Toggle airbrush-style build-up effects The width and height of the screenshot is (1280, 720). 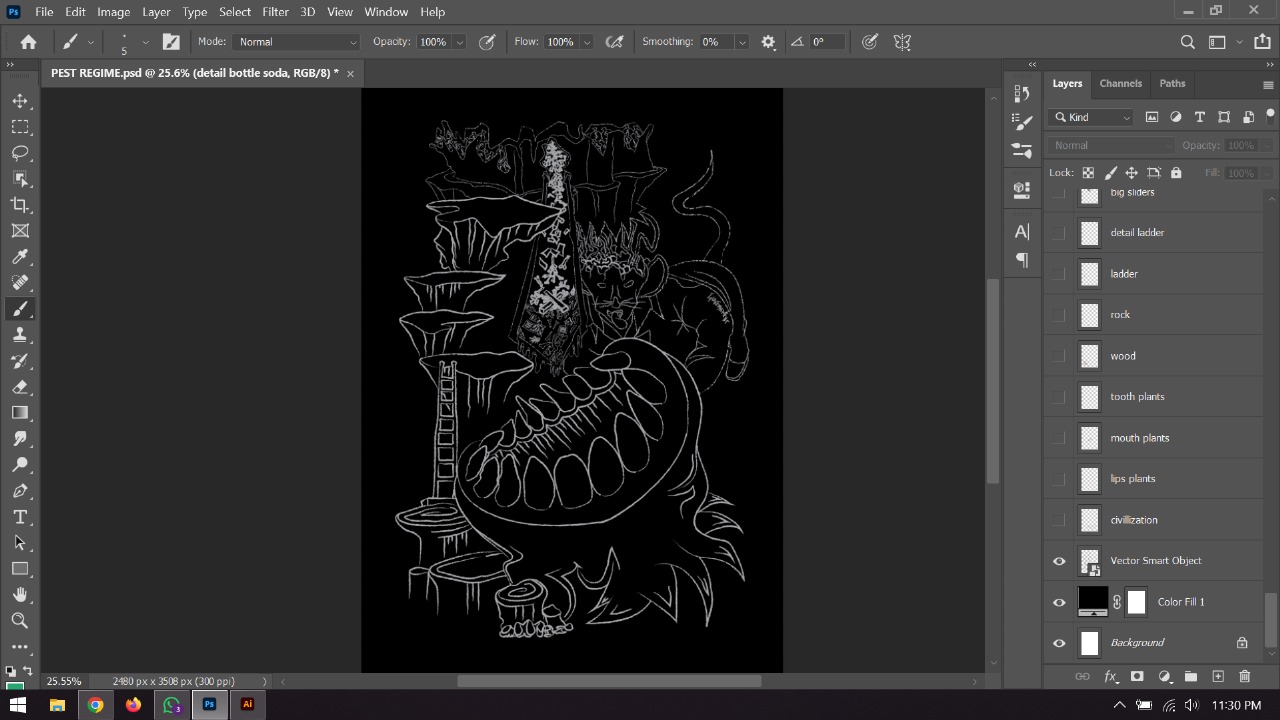tap(615, 42)
